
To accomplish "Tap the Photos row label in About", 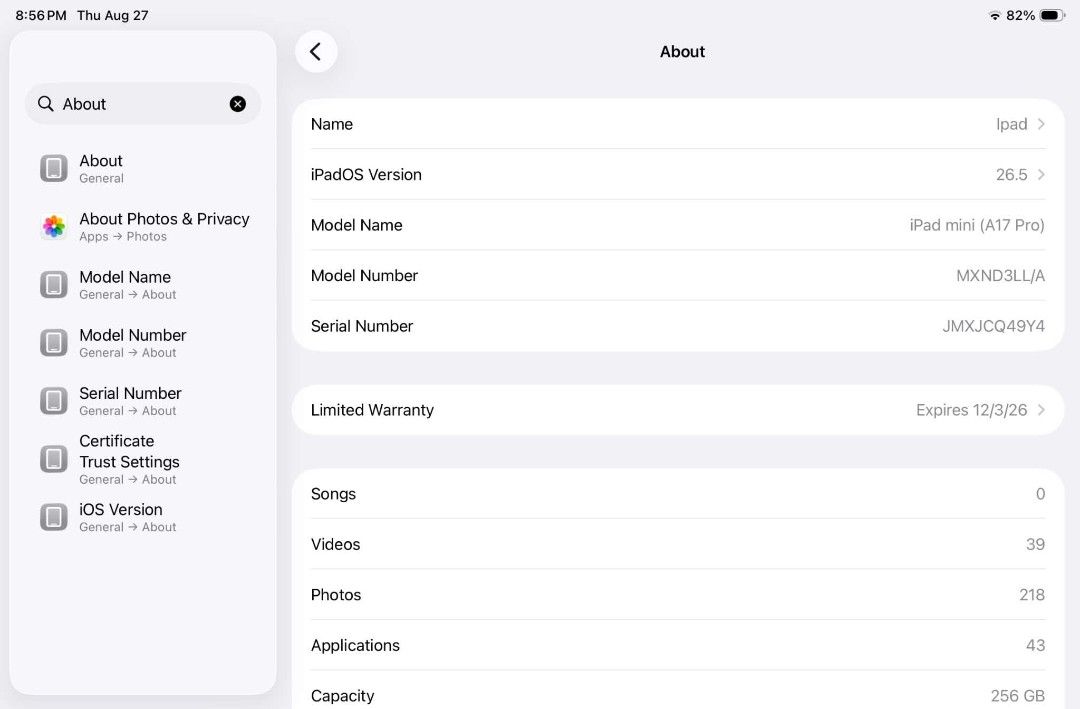I will [336, 595].
